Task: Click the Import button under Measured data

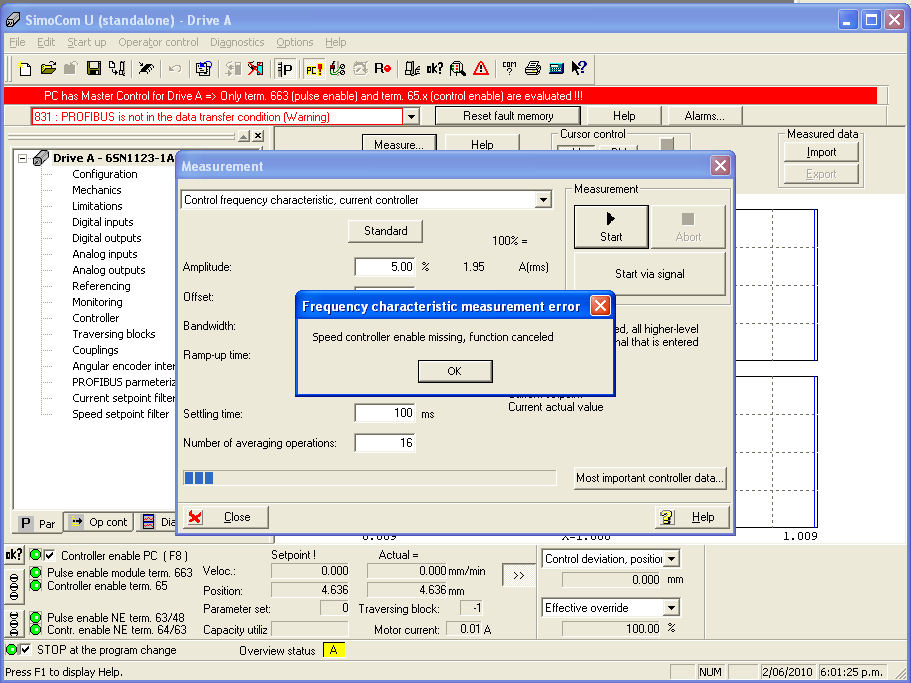Action: [x=821, y=152]
